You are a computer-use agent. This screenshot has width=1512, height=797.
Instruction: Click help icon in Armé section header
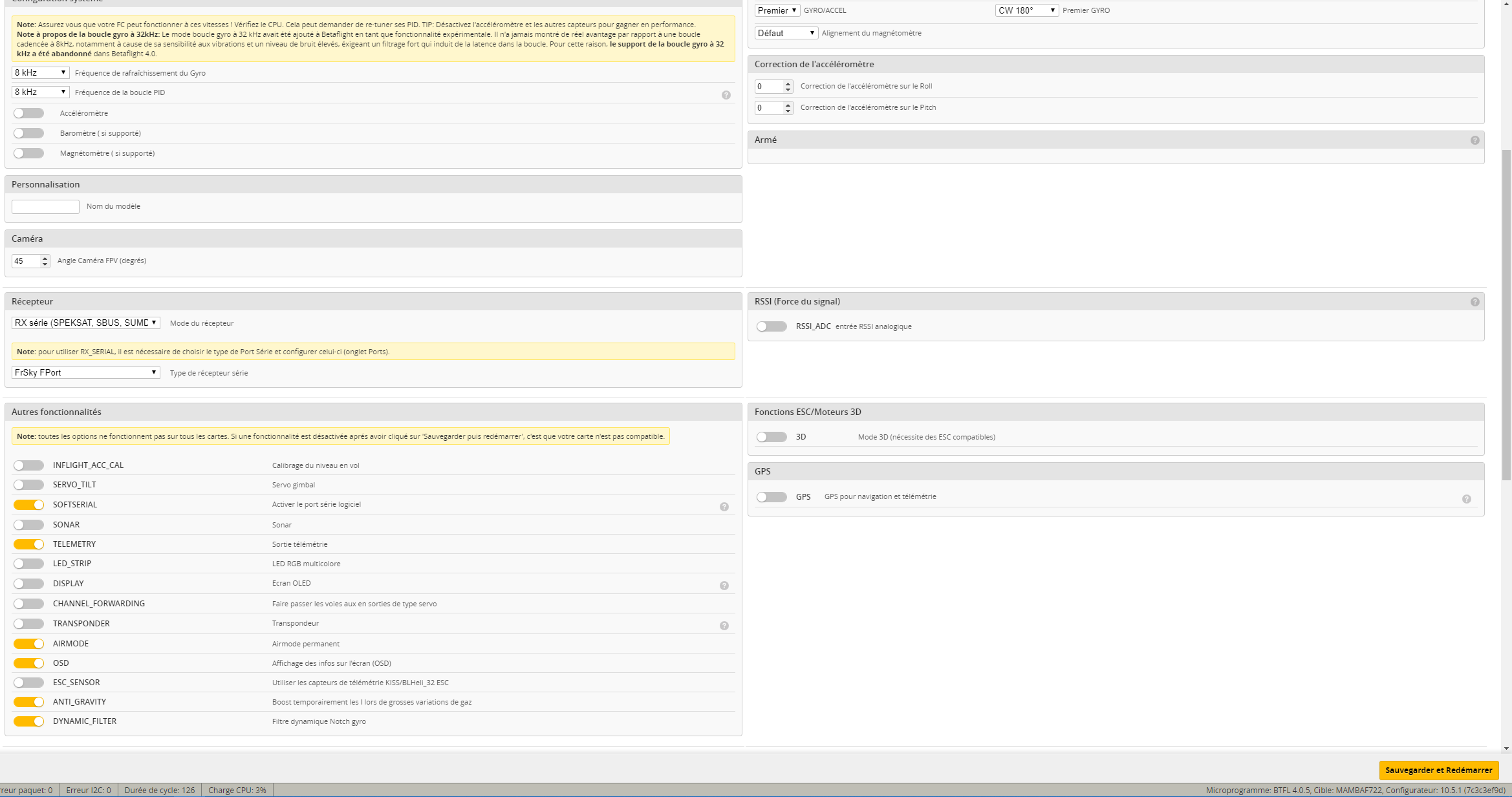1474,140
